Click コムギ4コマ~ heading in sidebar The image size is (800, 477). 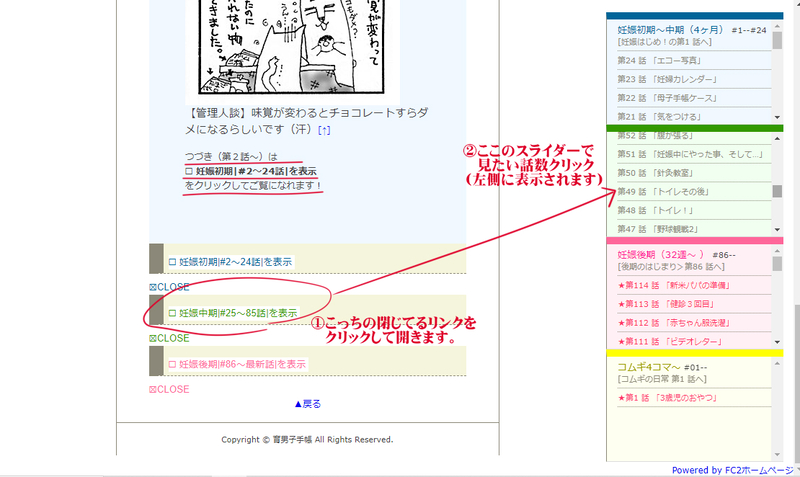point(649,367)
